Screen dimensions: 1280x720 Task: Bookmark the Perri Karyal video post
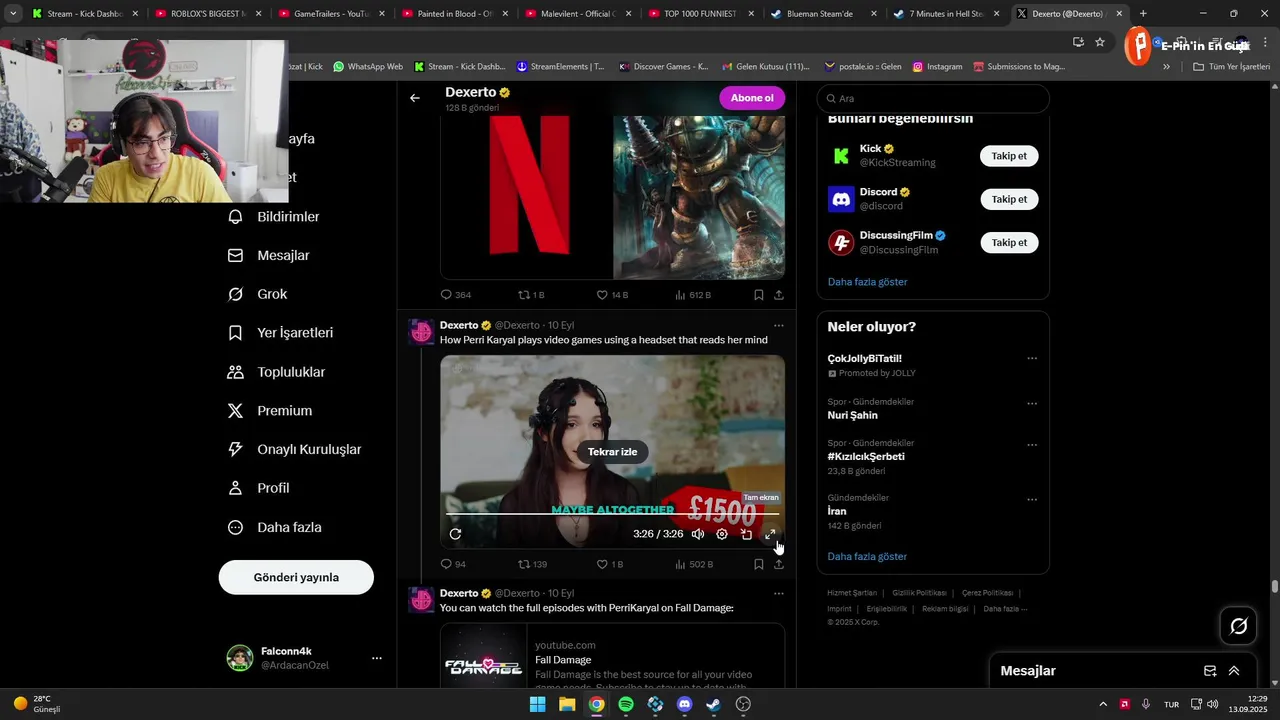click(759, 564)
